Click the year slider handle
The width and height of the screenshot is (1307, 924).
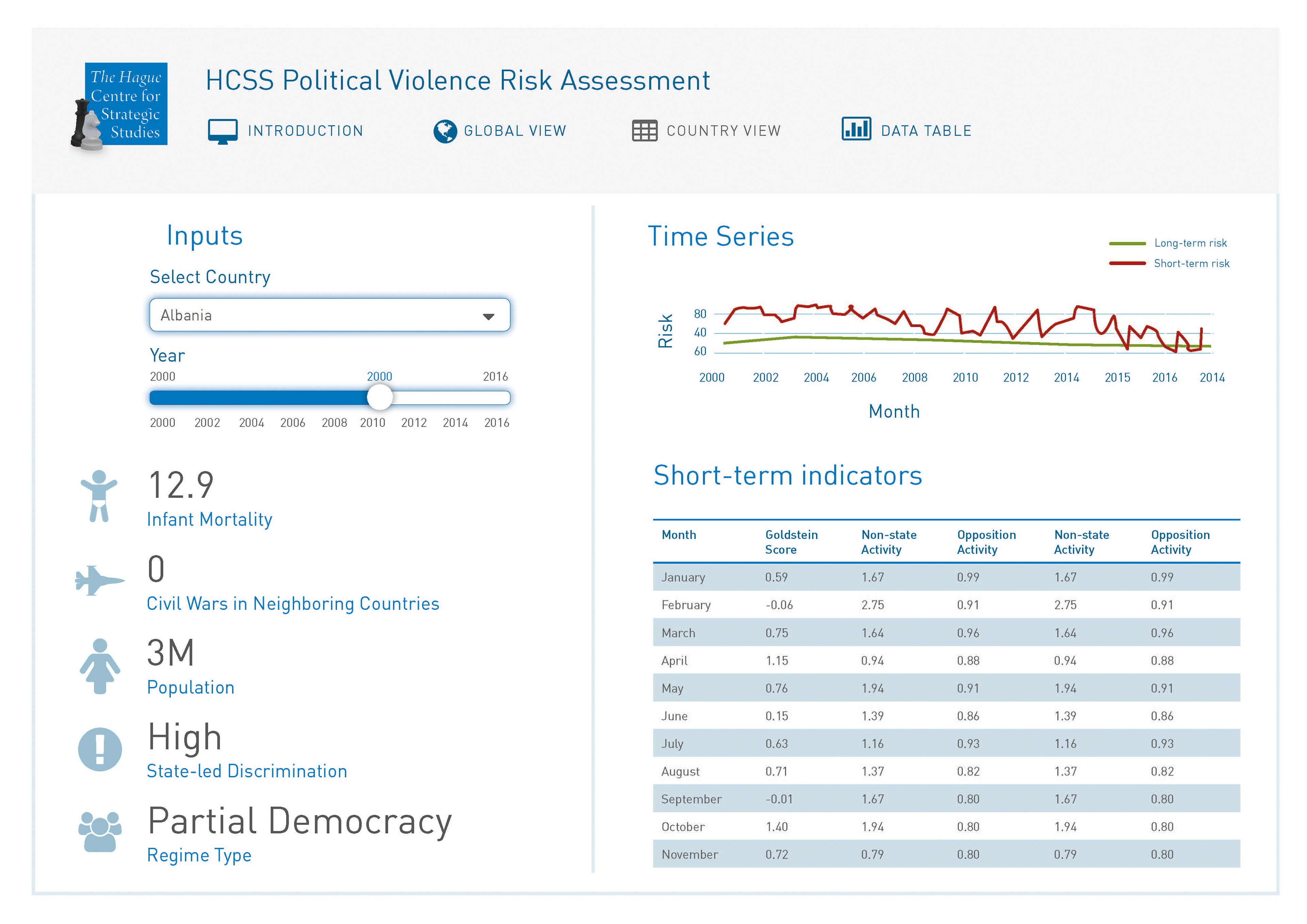[x=380, y=398]
